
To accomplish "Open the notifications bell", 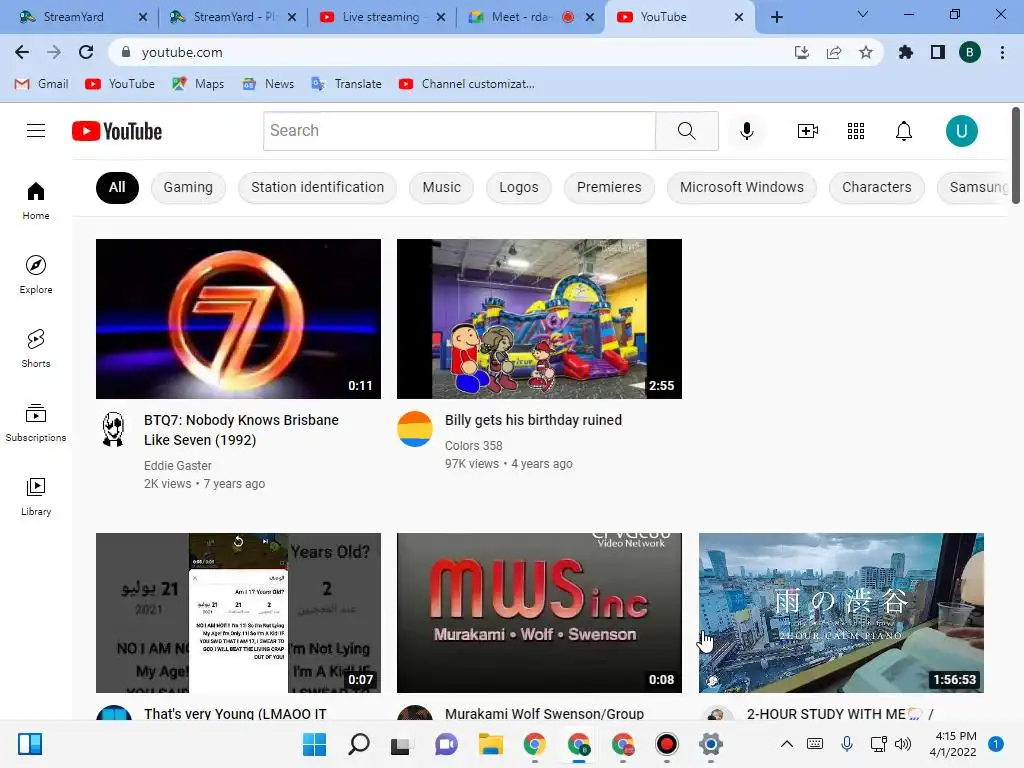I will pos(903,131).
